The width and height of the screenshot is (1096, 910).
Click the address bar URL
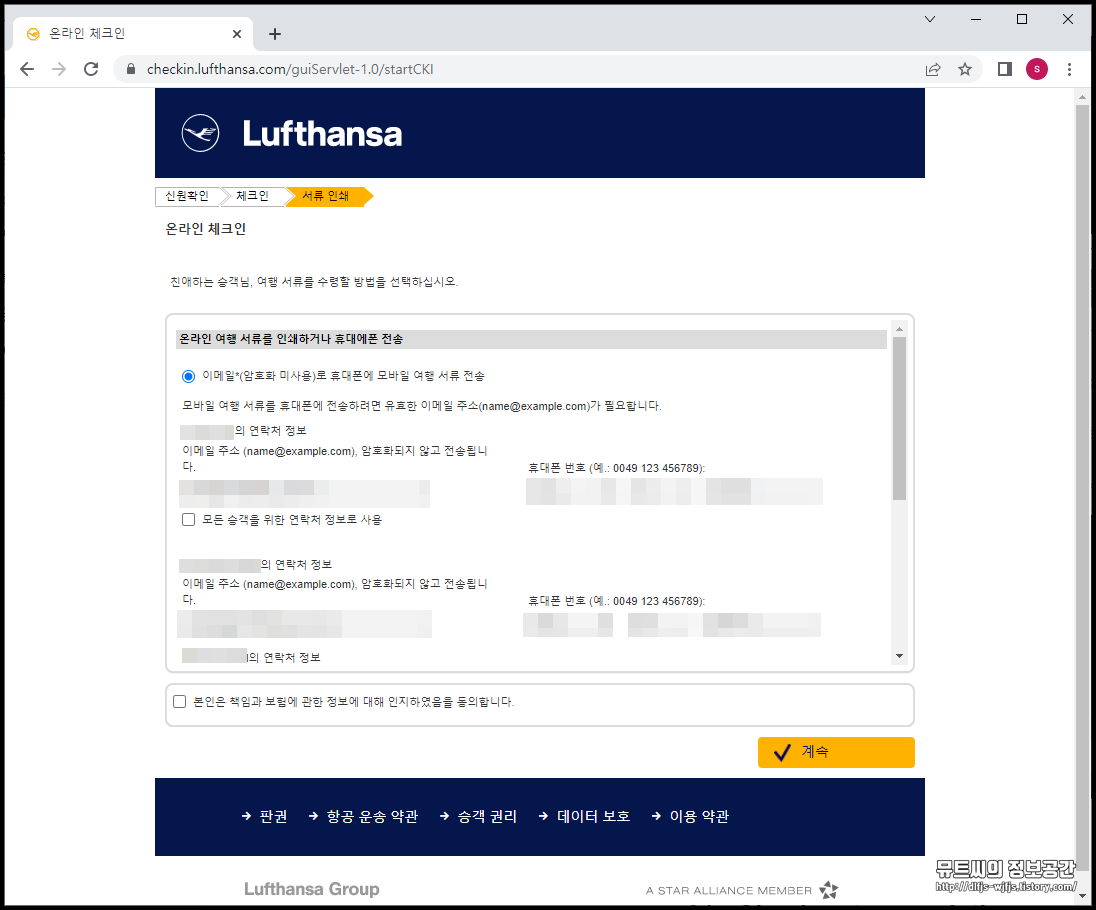290,69
